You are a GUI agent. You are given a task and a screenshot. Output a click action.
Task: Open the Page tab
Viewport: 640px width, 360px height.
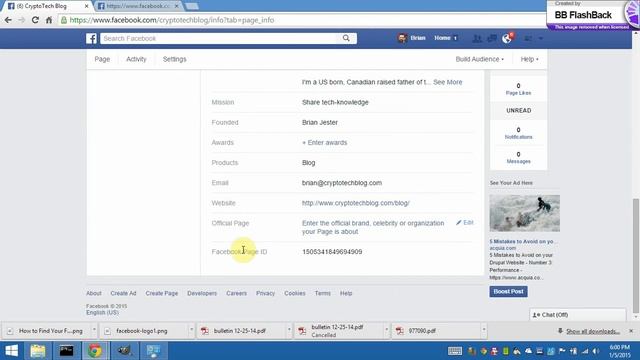tap(102, 59)
